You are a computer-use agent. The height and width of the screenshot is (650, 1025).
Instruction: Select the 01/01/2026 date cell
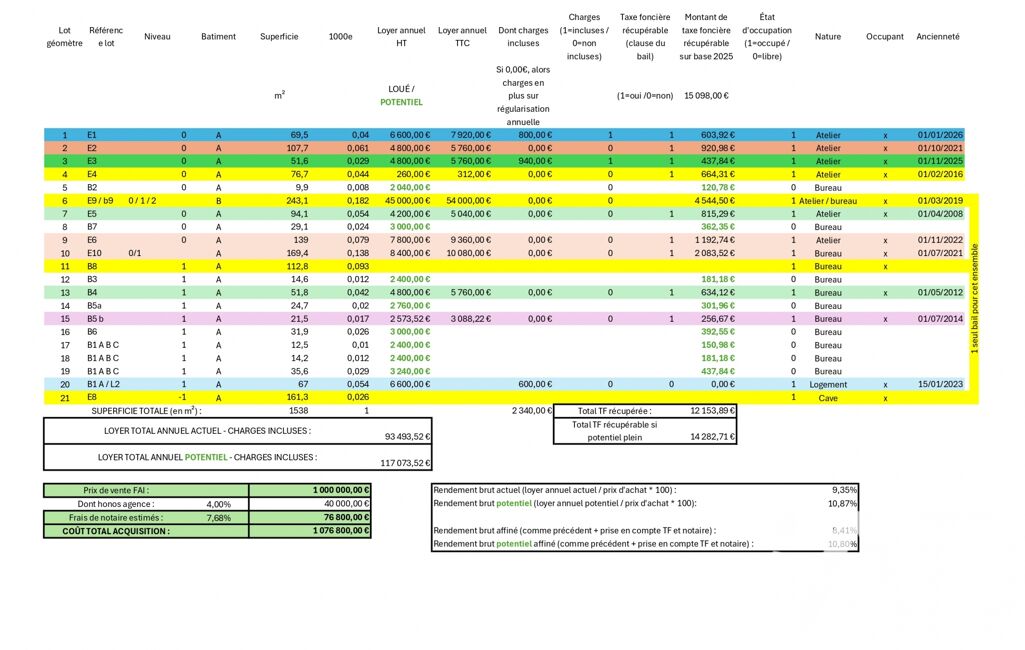(x=939, y=135)
